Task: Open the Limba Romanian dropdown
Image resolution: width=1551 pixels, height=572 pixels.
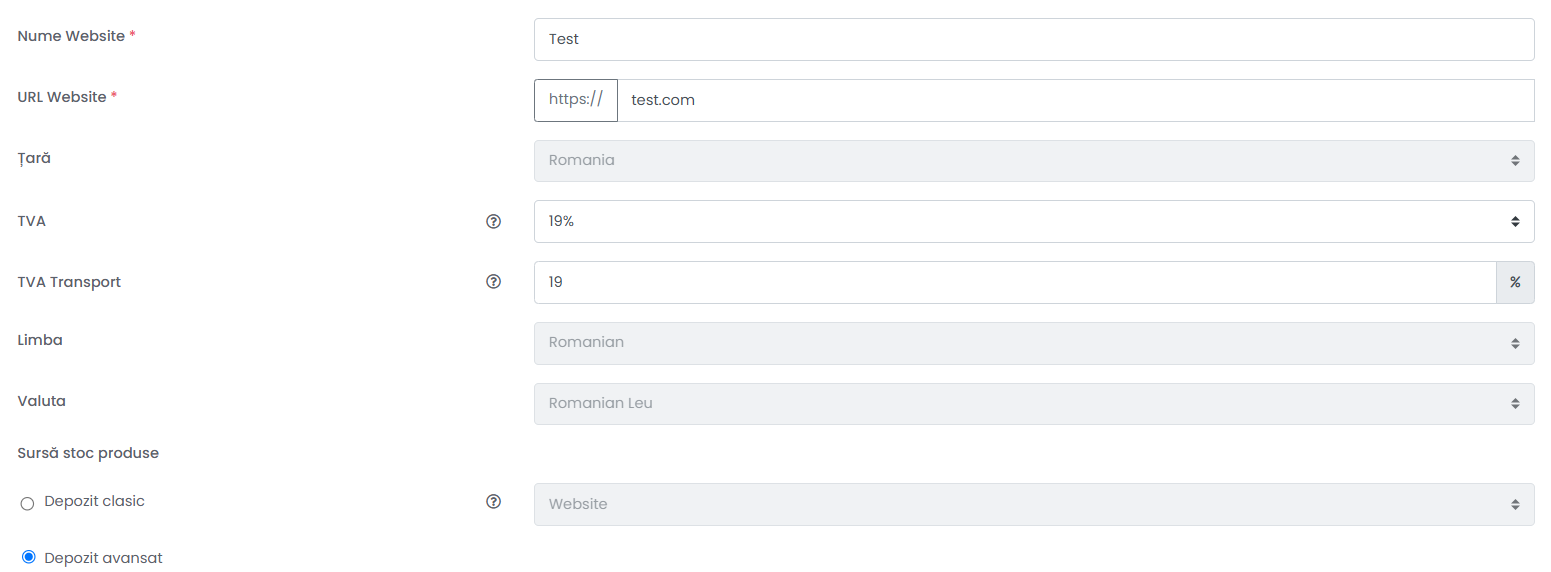Action: (x=1034, y=343)
